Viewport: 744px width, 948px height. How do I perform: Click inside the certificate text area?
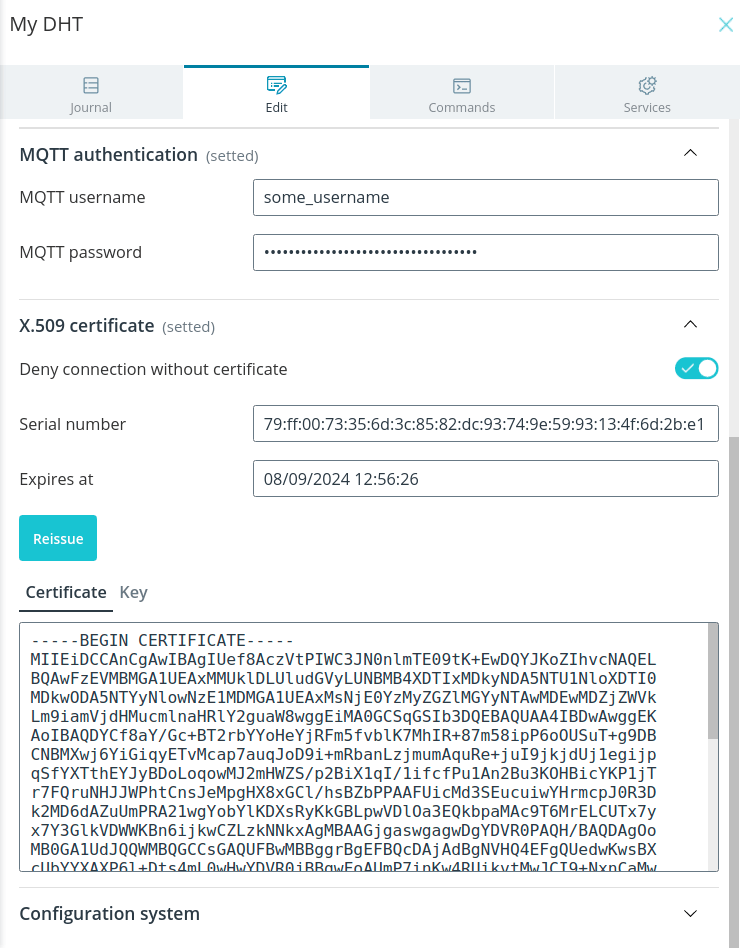[x=364, y=747]
